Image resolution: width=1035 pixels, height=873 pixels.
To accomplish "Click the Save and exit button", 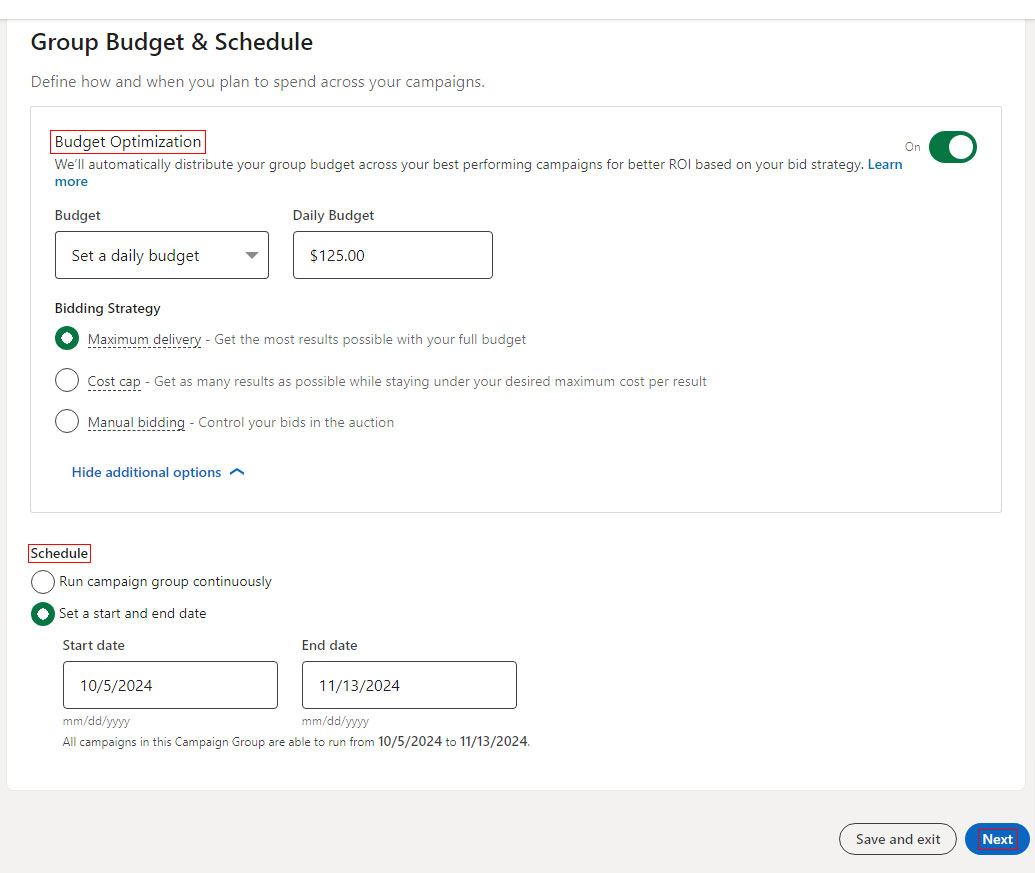I will coord(898,839).
